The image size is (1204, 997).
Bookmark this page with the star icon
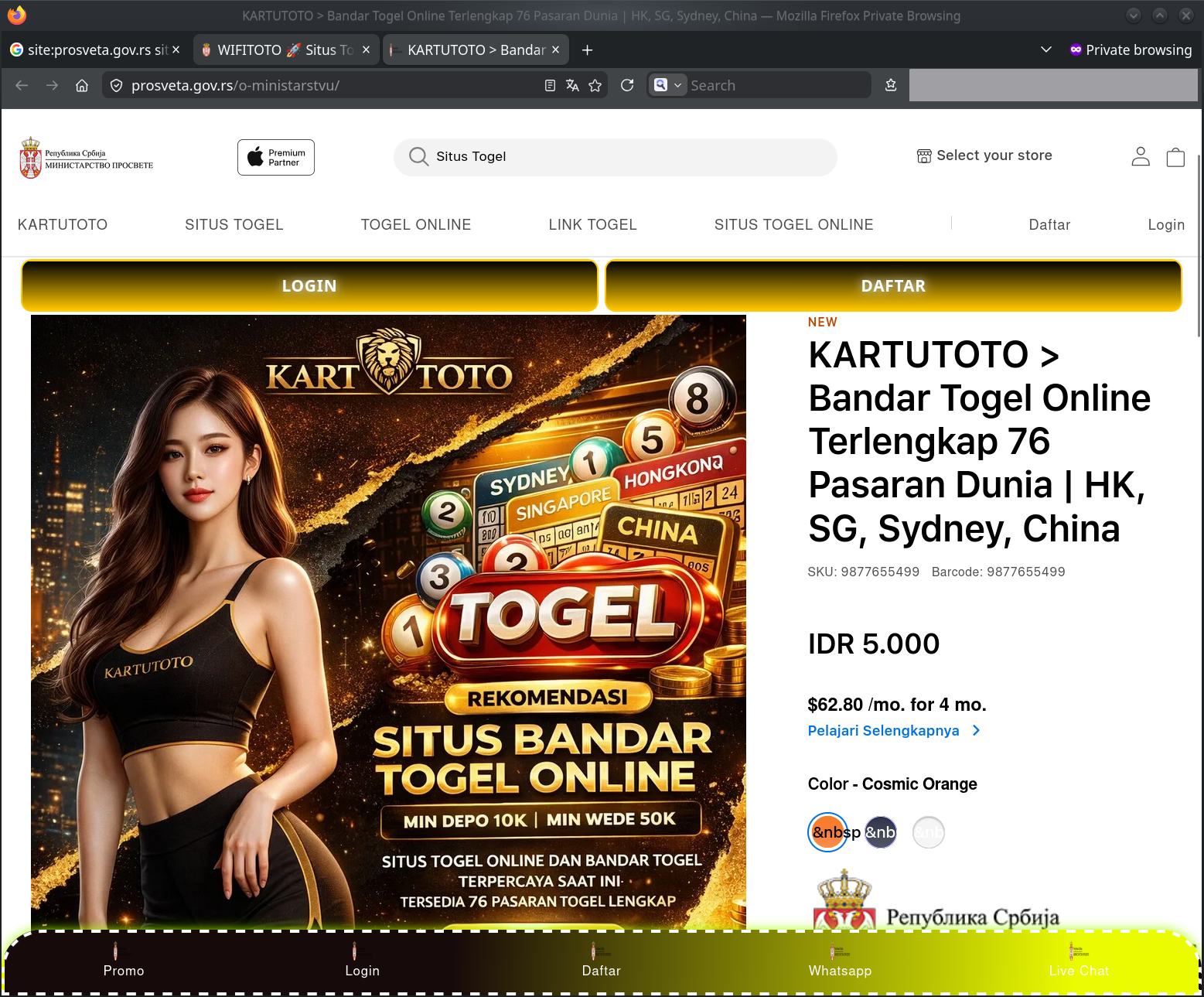pyautogui.click(x=595, y=85)
